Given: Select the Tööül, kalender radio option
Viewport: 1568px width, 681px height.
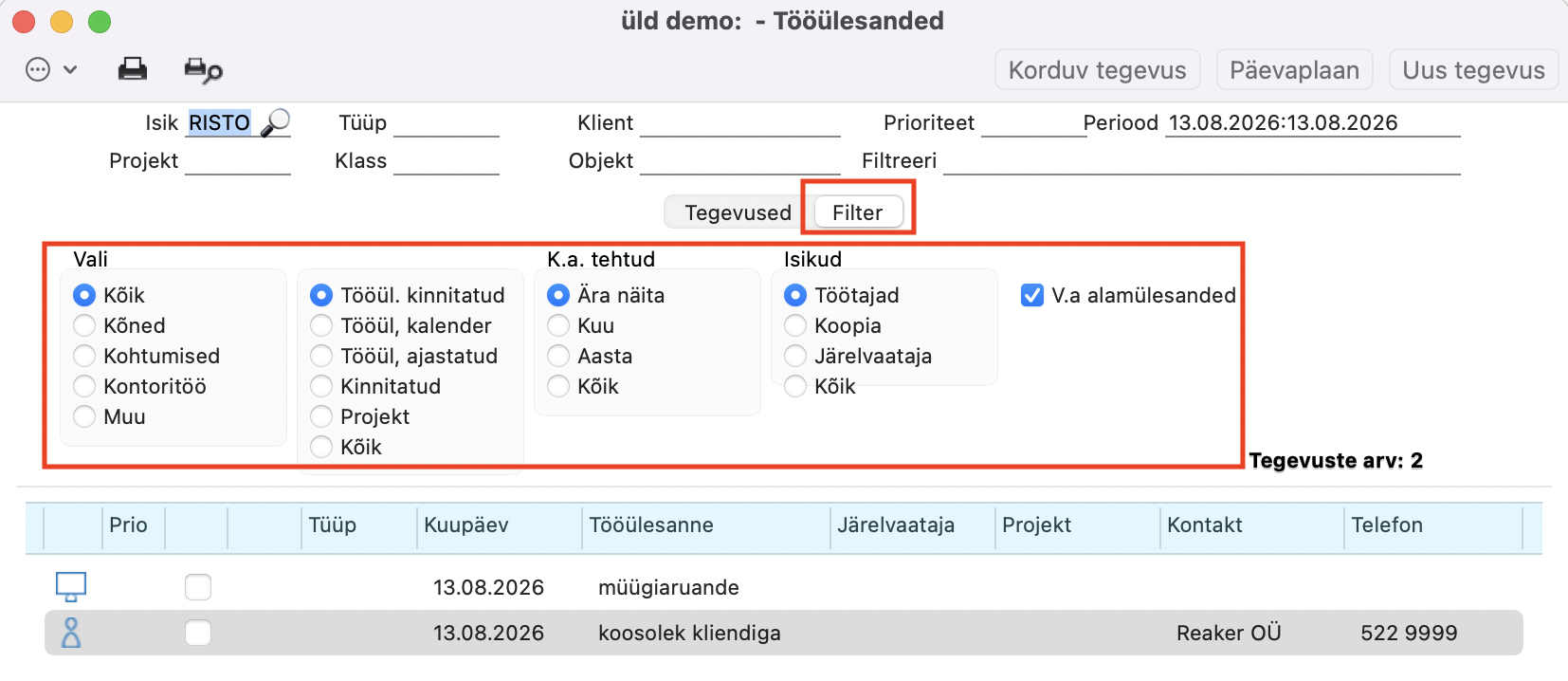Looking at the screenshot, I should (x=321, y=325).
